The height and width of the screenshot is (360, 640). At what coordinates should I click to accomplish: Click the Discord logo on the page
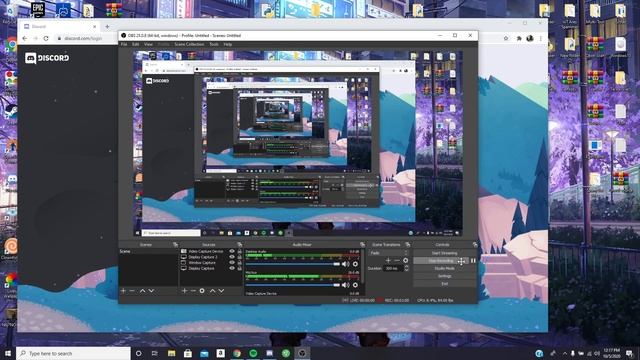tap(47, 58)
